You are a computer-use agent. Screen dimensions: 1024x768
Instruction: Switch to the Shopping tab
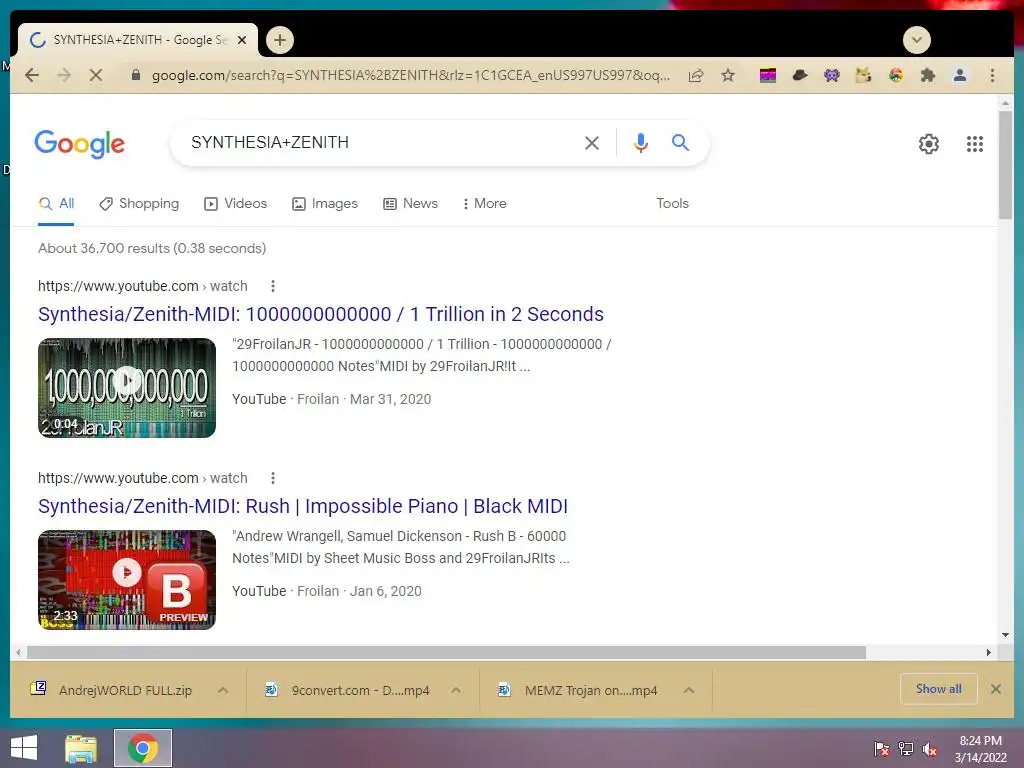click(x=139, y=203)
